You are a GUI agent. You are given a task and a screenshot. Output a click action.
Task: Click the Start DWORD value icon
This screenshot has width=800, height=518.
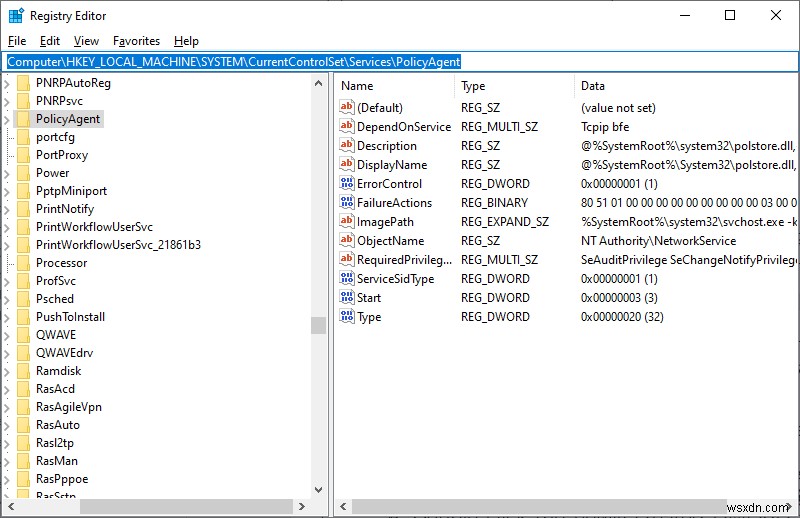(x=347, y=297)
